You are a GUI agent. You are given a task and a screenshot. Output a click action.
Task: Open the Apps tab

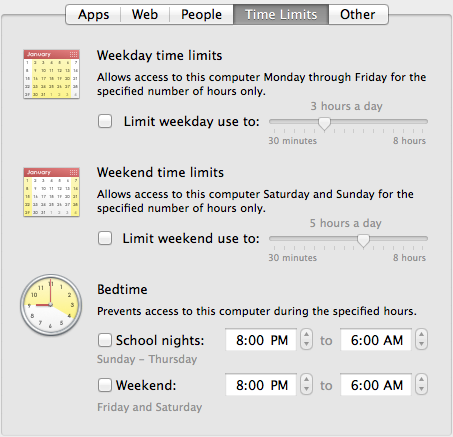(93, 14)
